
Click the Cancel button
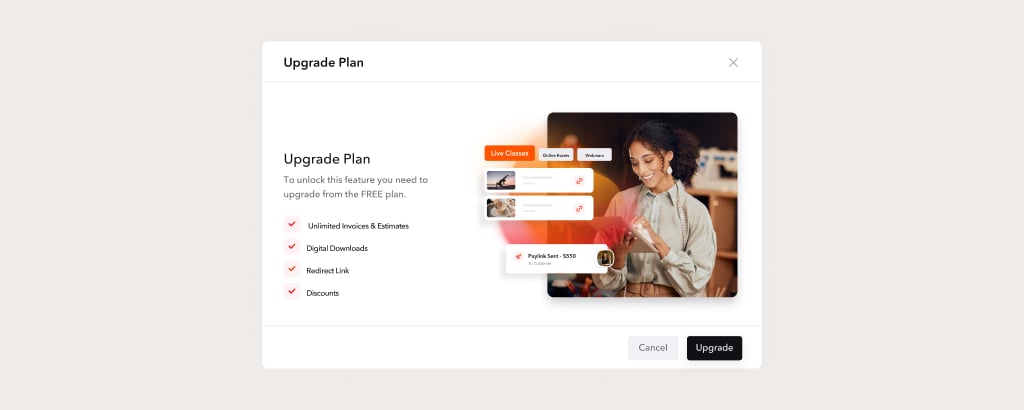pos(653,348)
